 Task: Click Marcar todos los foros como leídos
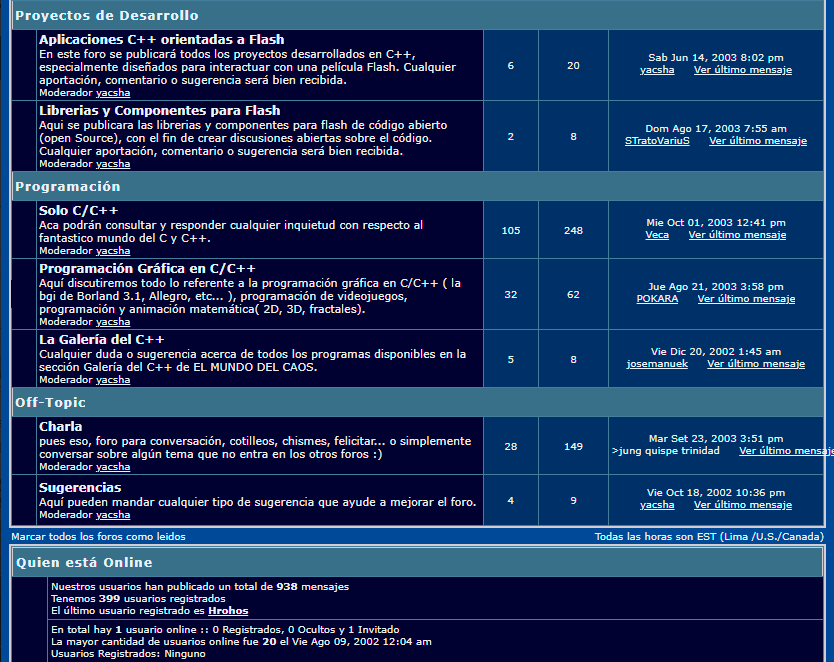(x=98, y=537)
